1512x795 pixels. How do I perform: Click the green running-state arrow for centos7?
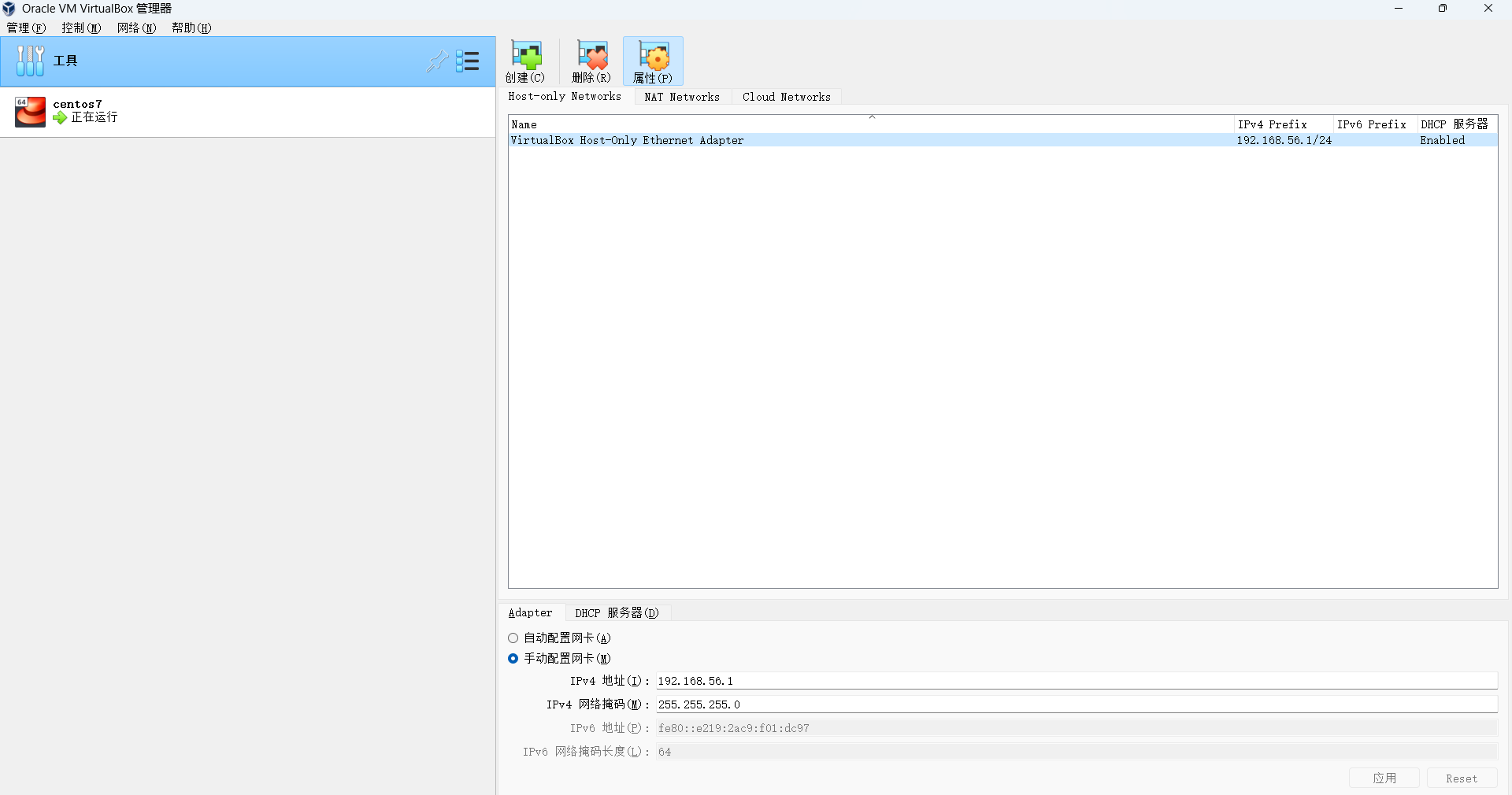[x=60, y=117]
